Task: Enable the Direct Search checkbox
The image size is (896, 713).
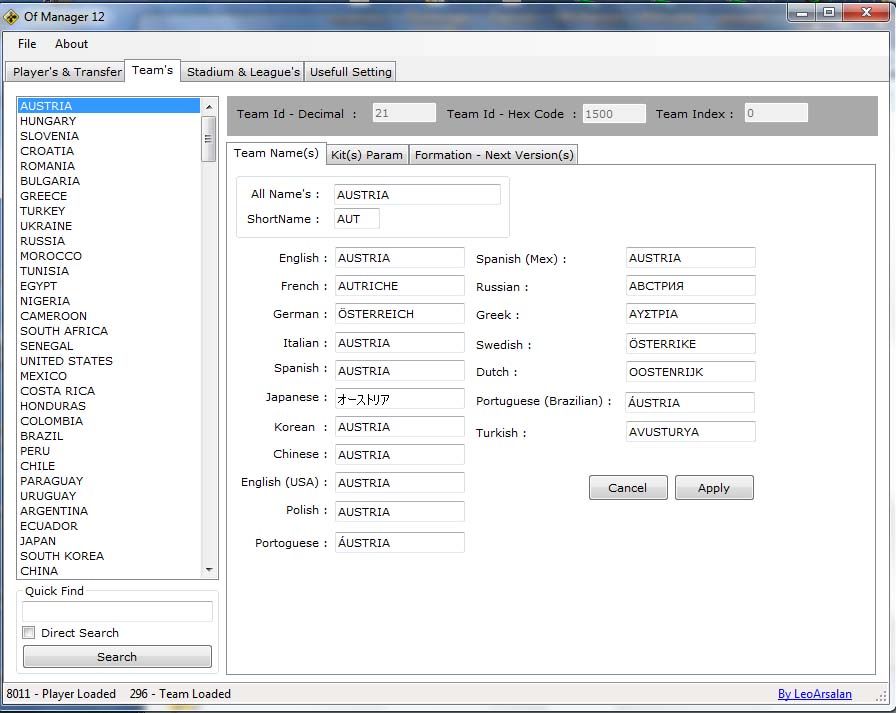Action: (29, 633)
